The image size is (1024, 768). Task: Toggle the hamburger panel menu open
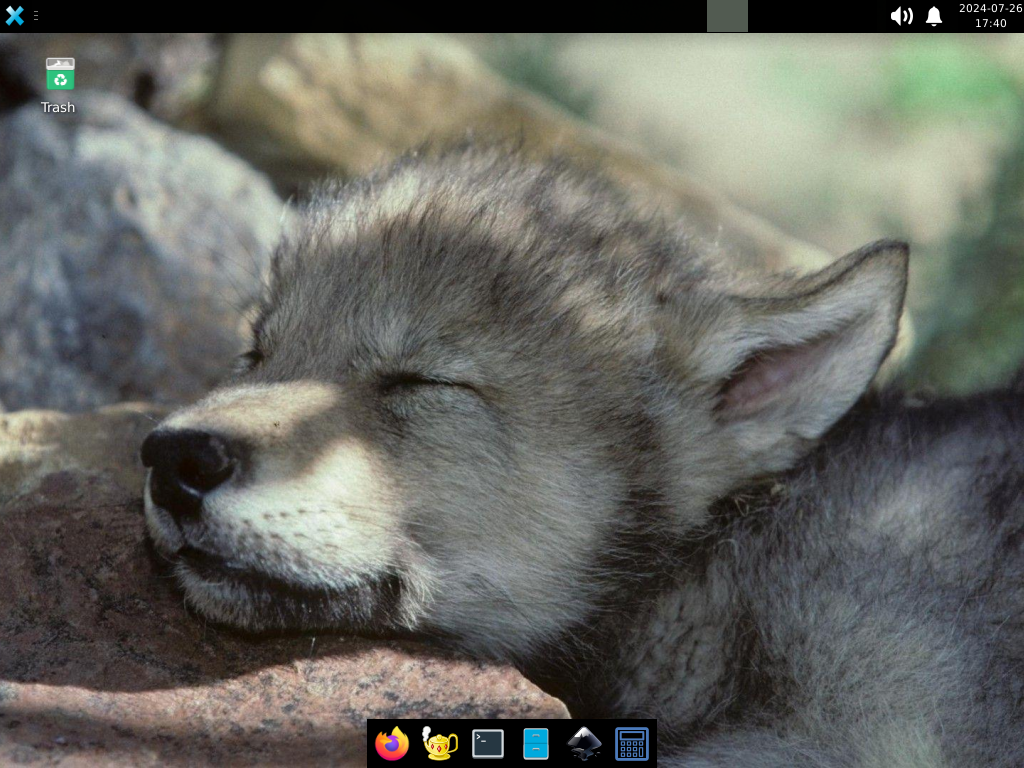click(x=36, y=15)
